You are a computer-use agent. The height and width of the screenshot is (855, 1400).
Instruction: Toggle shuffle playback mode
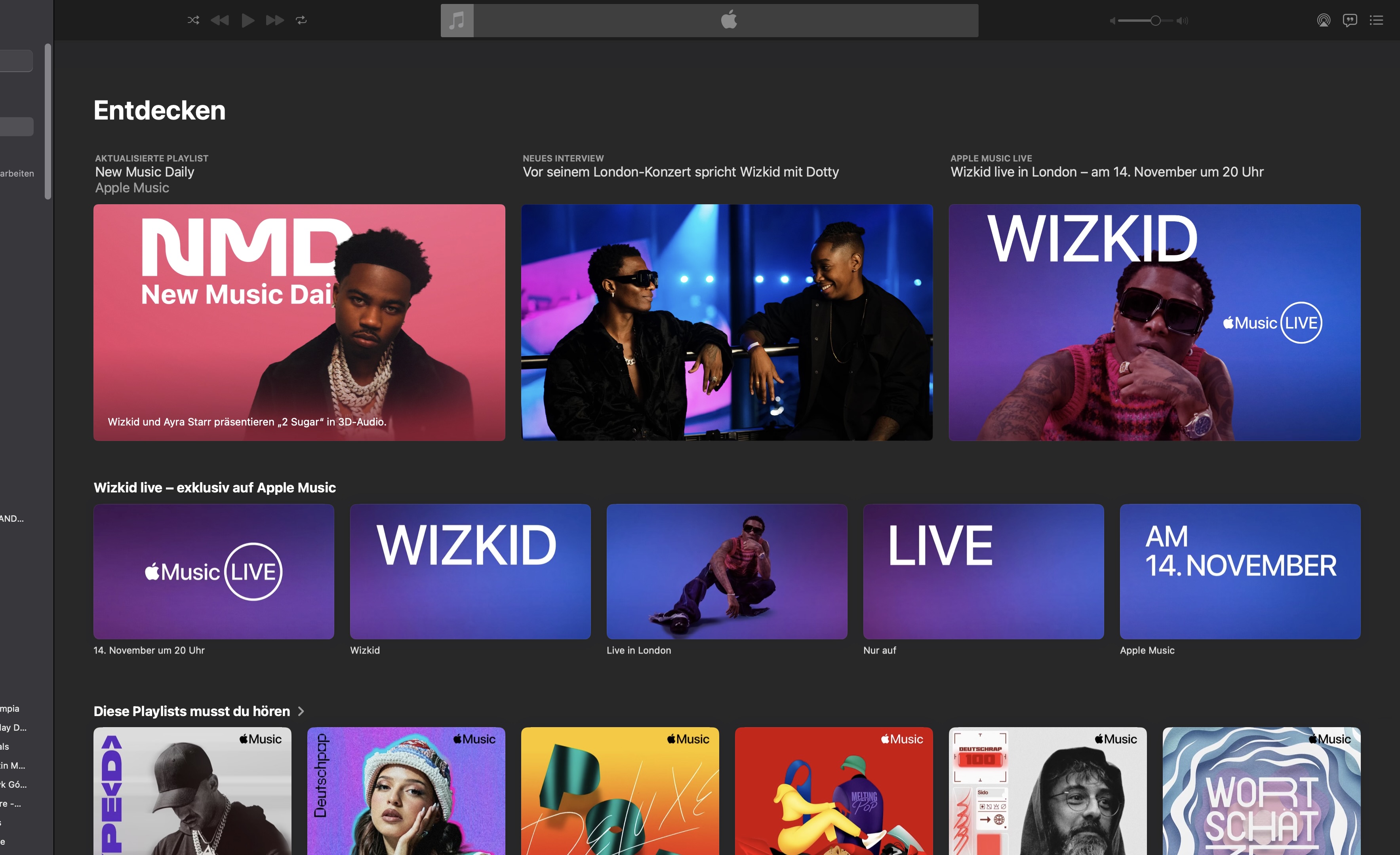[193, 21]
